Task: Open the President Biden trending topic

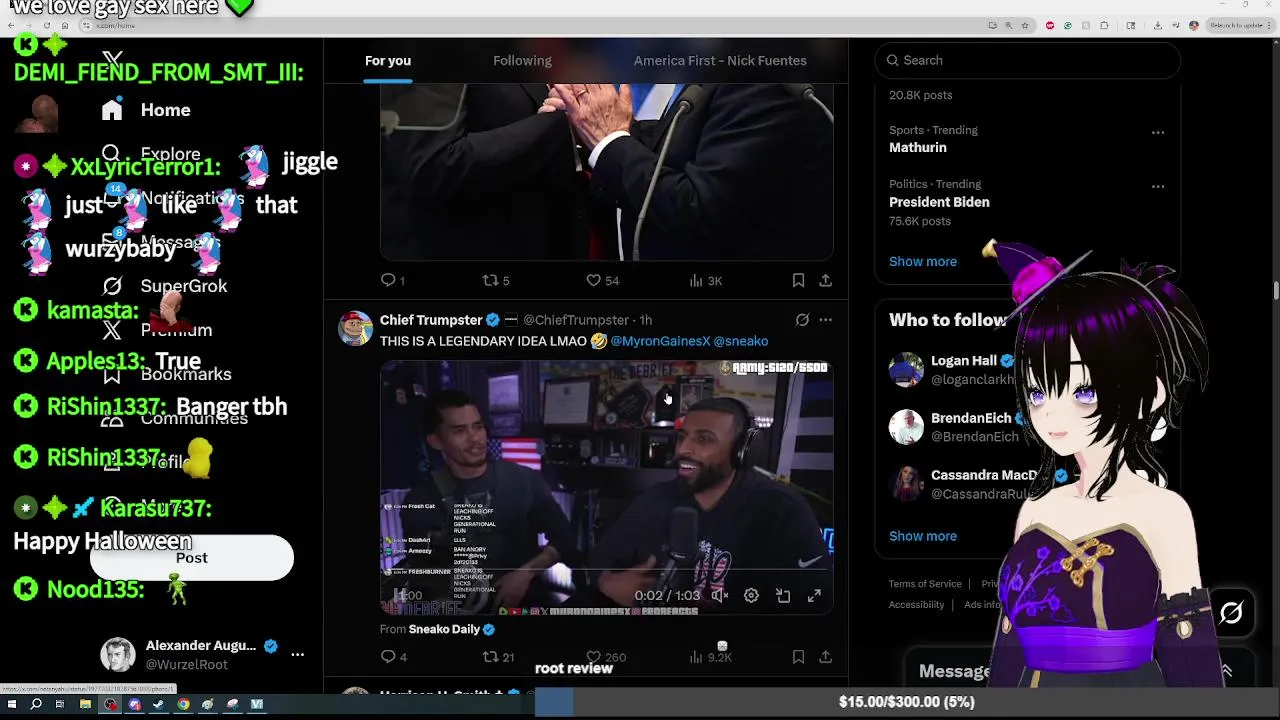Action: click(939, 202)
